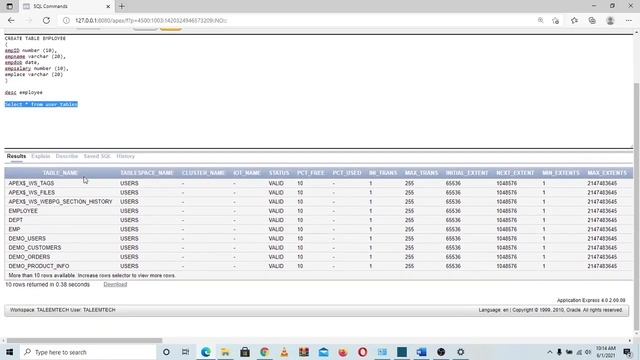Click the zoom magnifier icon in address bar

pyautogui.click(x=540, y=20)
